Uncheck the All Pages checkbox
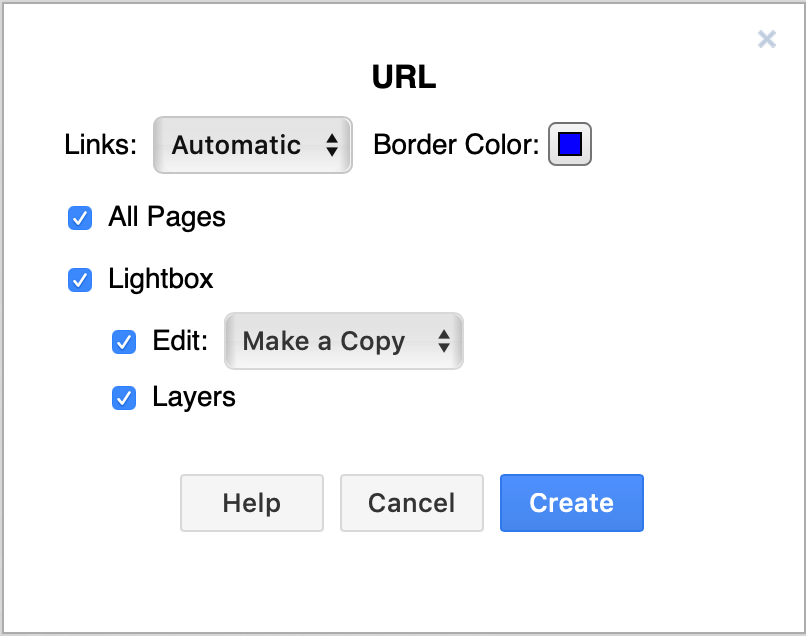Viewport: 806px width, 636px height. click(79, 218)
